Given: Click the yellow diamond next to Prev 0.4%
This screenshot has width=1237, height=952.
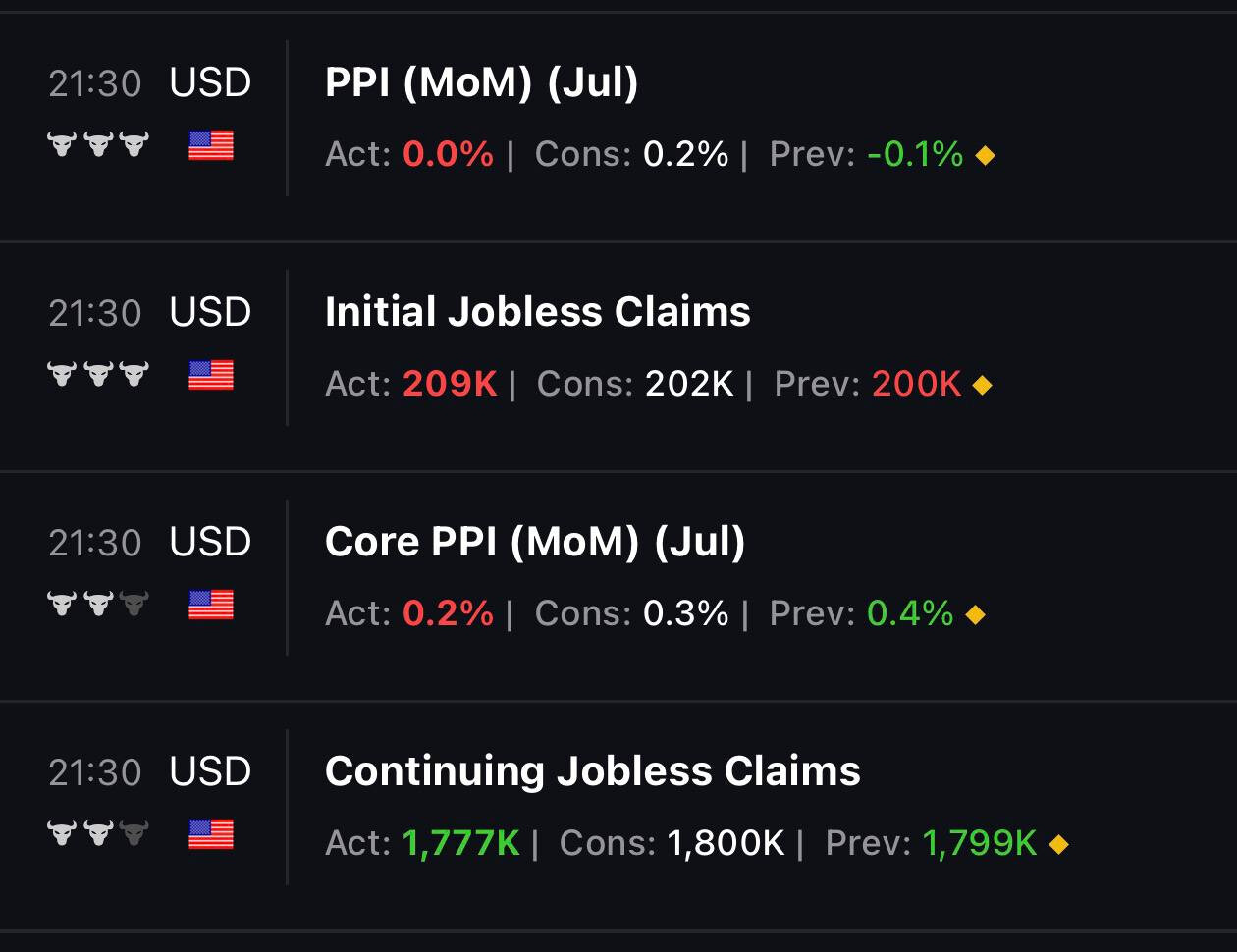Looking at the screenshot, I should pyautogui.click(x=975, y=614).
